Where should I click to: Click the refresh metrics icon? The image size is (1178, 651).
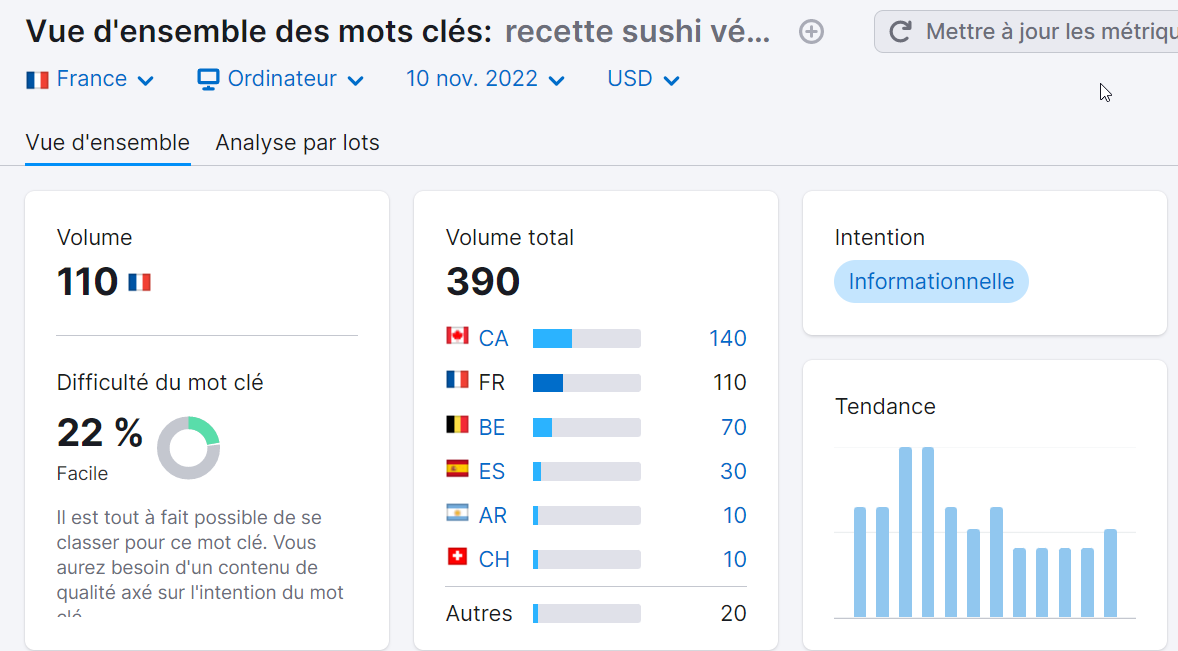click(x=899, y=32)
